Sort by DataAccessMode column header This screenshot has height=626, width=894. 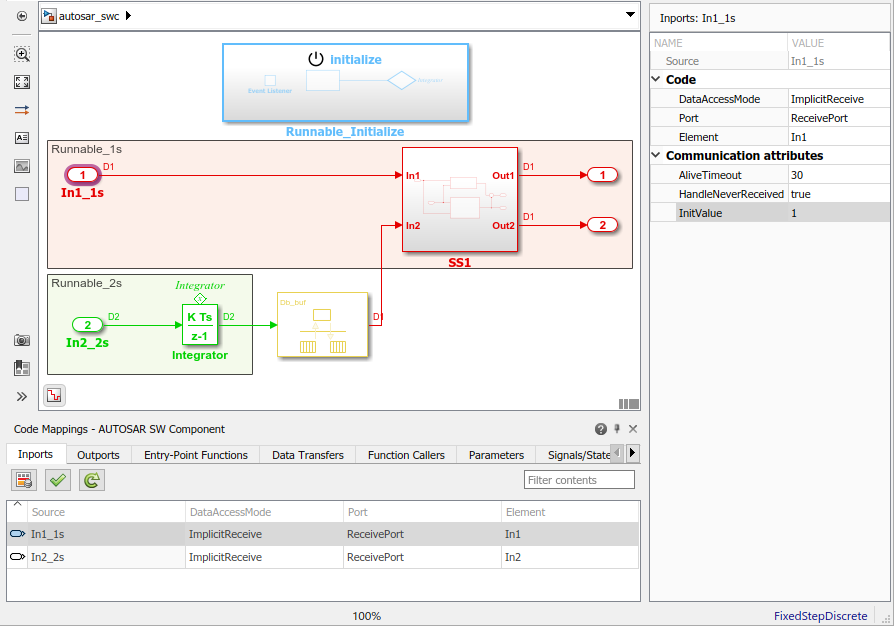265,512
